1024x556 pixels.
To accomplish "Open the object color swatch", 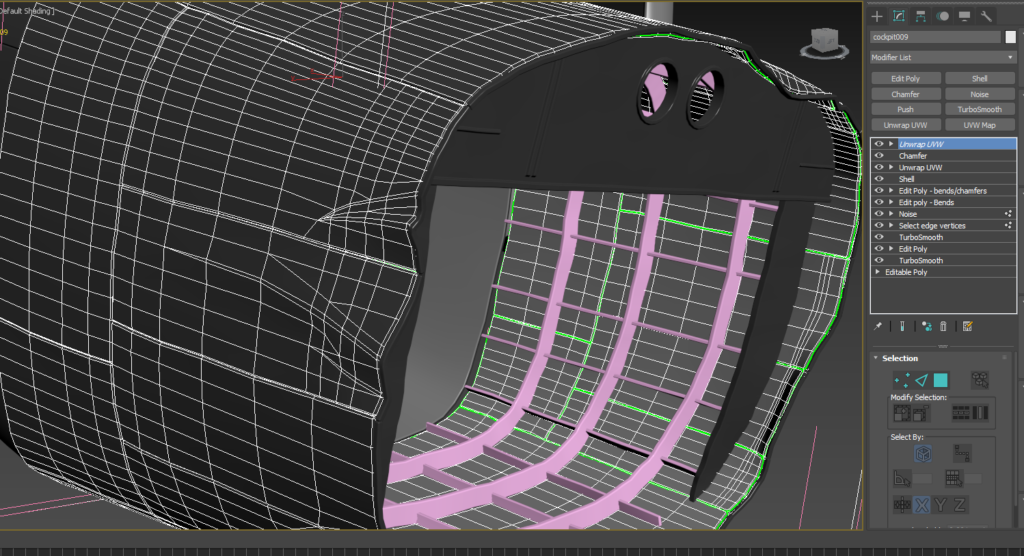I will click(1010, 37).
